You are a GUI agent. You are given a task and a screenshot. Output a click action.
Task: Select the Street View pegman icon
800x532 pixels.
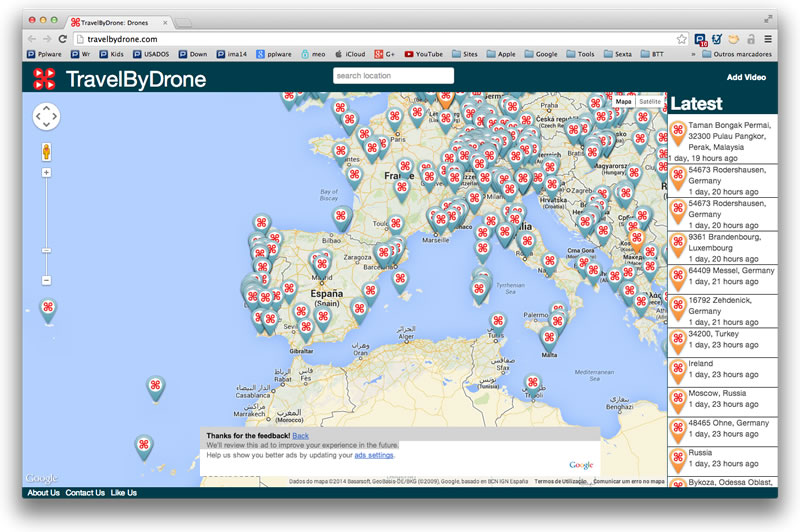click(46, 151)
